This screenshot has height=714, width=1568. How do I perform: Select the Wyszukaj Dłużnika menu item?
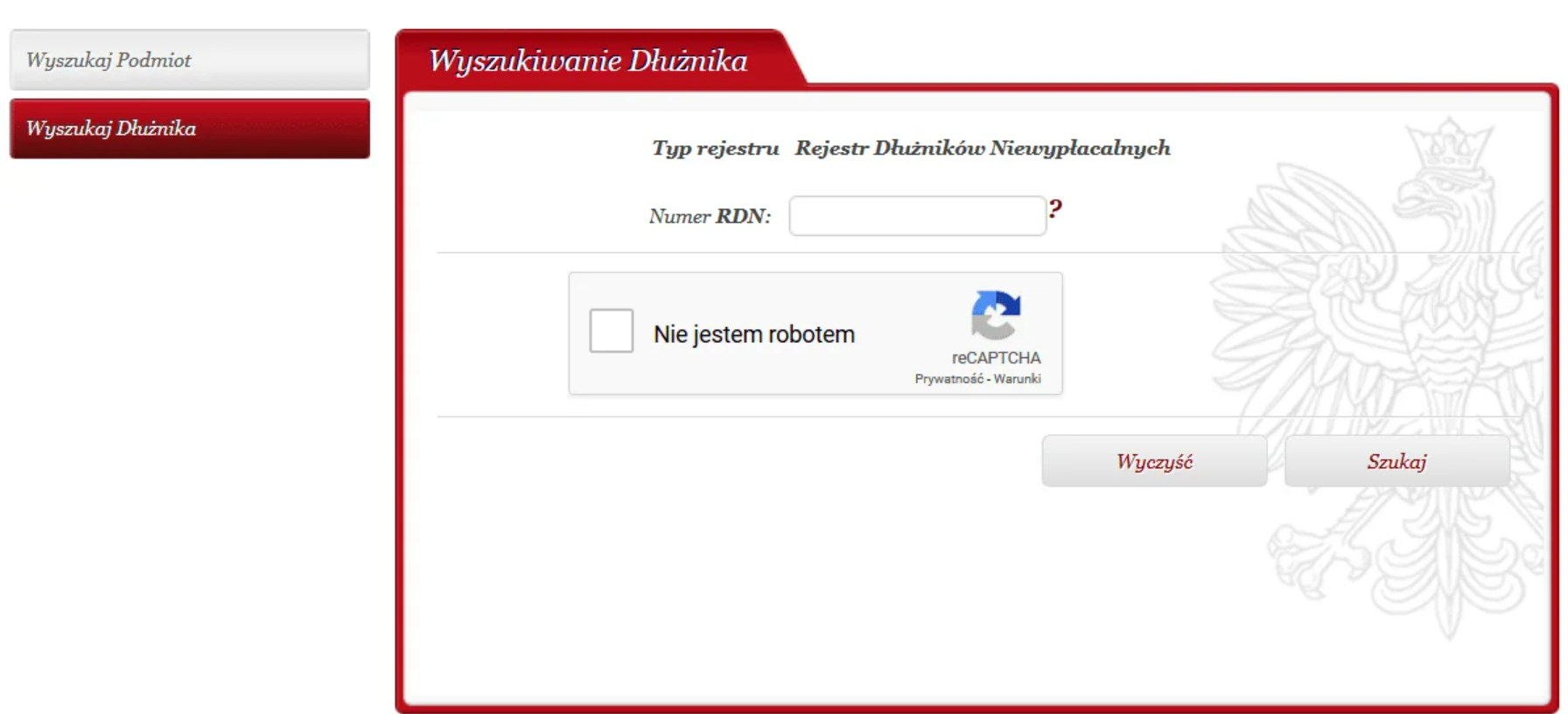(x=190, y=129)
